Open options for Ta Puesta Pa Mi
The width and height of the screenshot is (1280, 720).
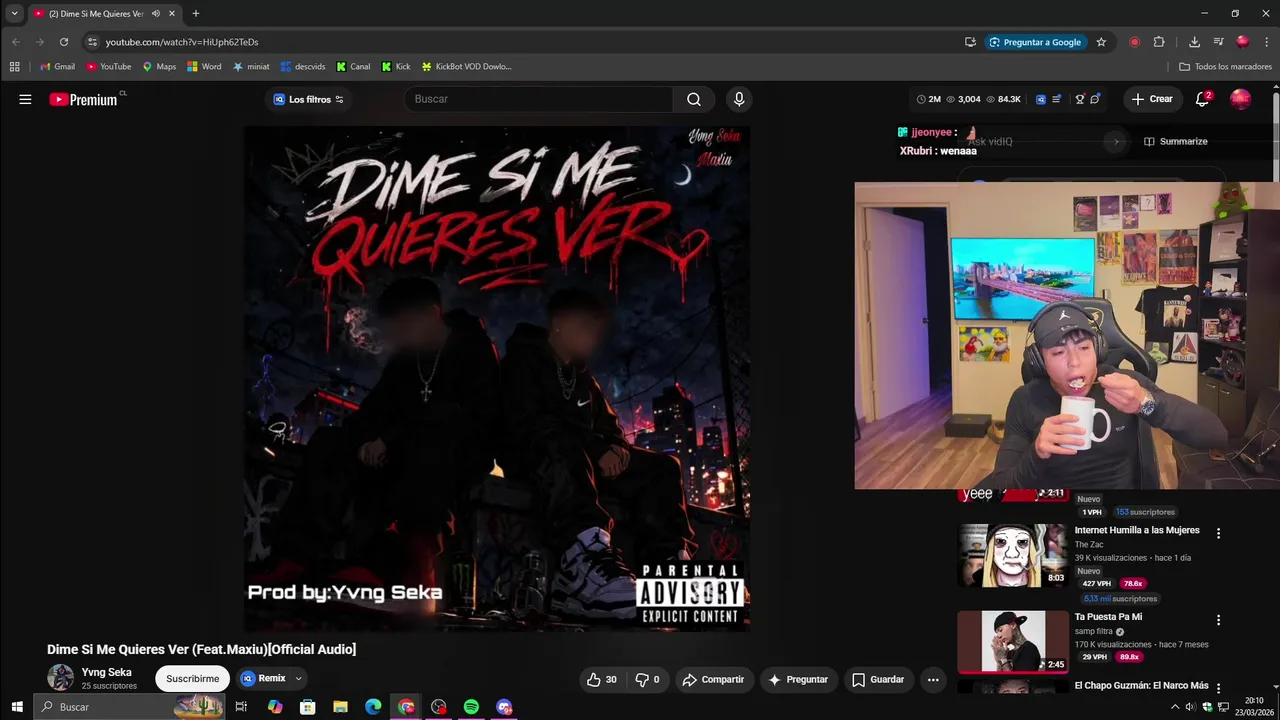(x=1218, y=620)
